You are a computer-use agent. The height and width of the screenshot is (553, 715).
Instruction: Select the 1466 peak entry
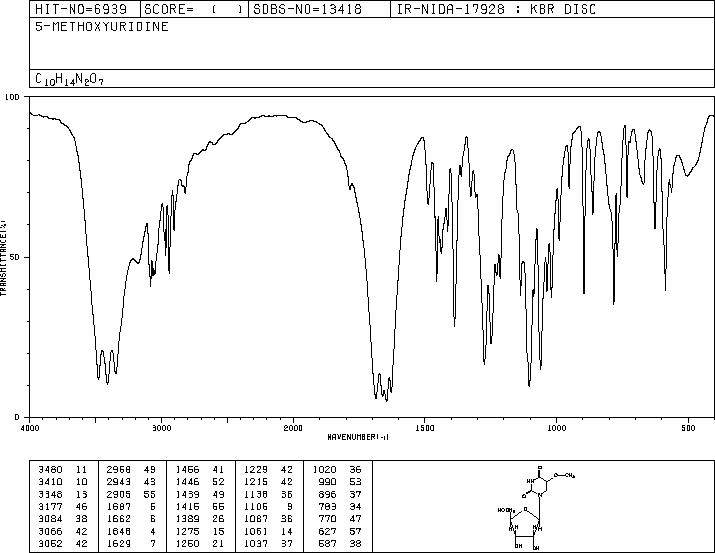200,470
